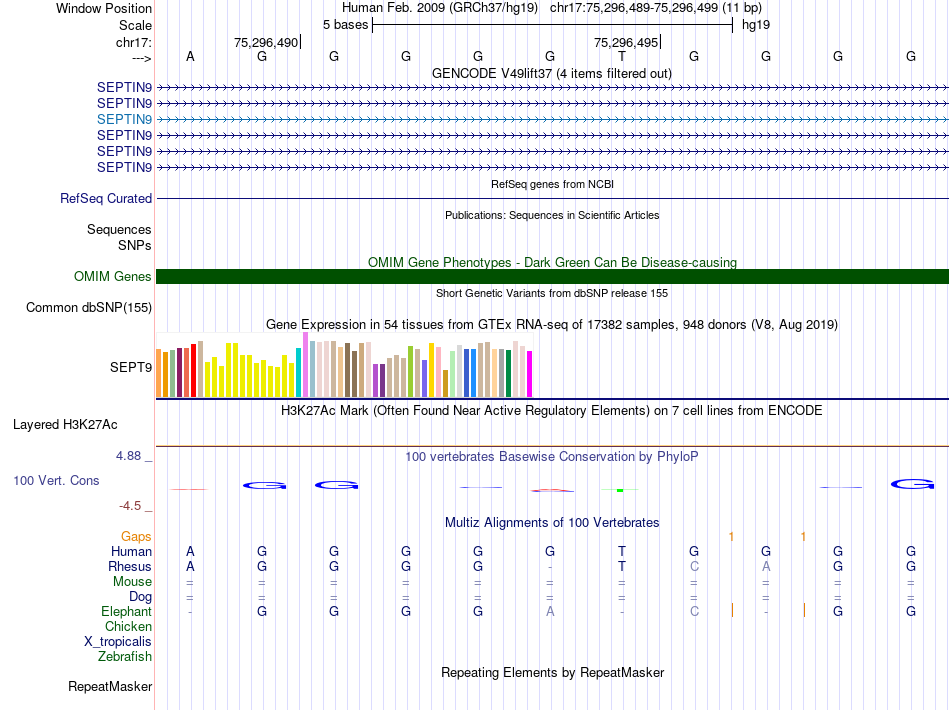The height and width of the screenshot is (710, 950).
Task: Click the Common dbSNP(155) track label
Action: pos(89,307)
